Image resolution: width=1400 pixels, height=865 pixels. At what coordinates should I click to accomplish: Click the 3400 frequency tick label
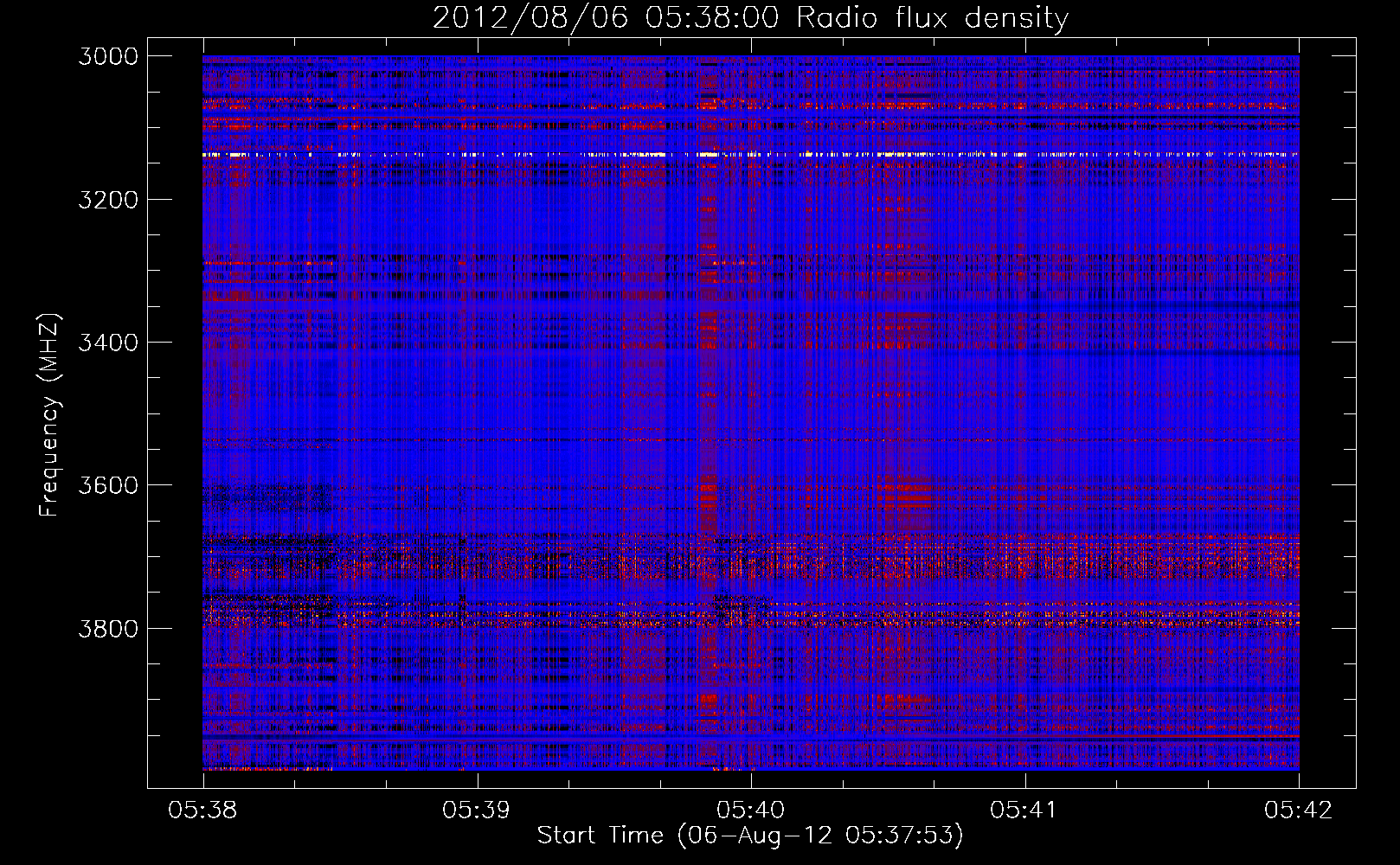click(x=108, y=343)
